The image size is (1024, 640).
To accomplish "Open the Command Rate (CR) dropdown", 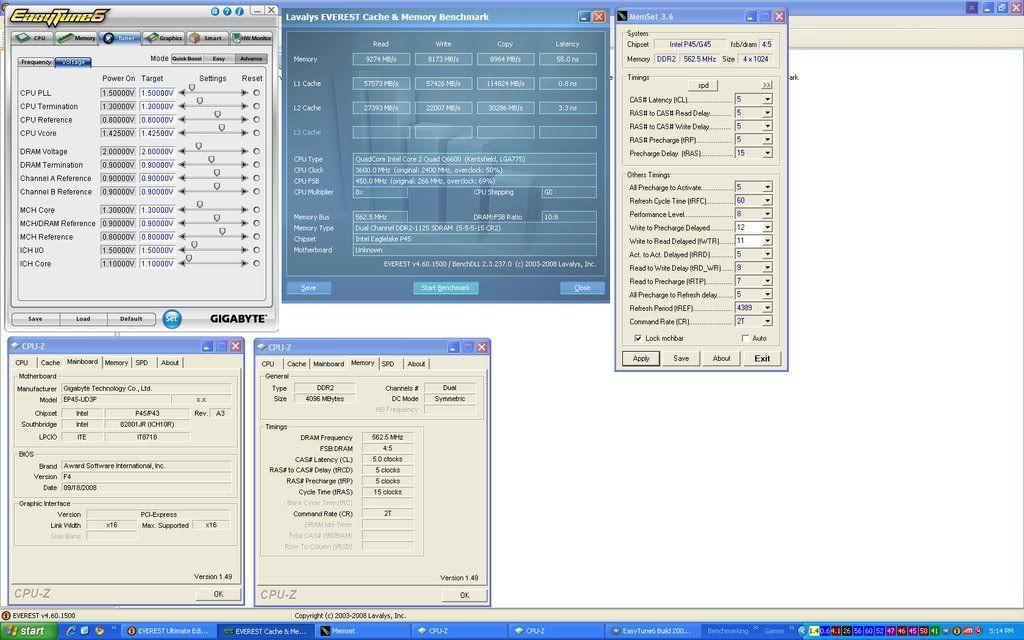I will (767, 321).
